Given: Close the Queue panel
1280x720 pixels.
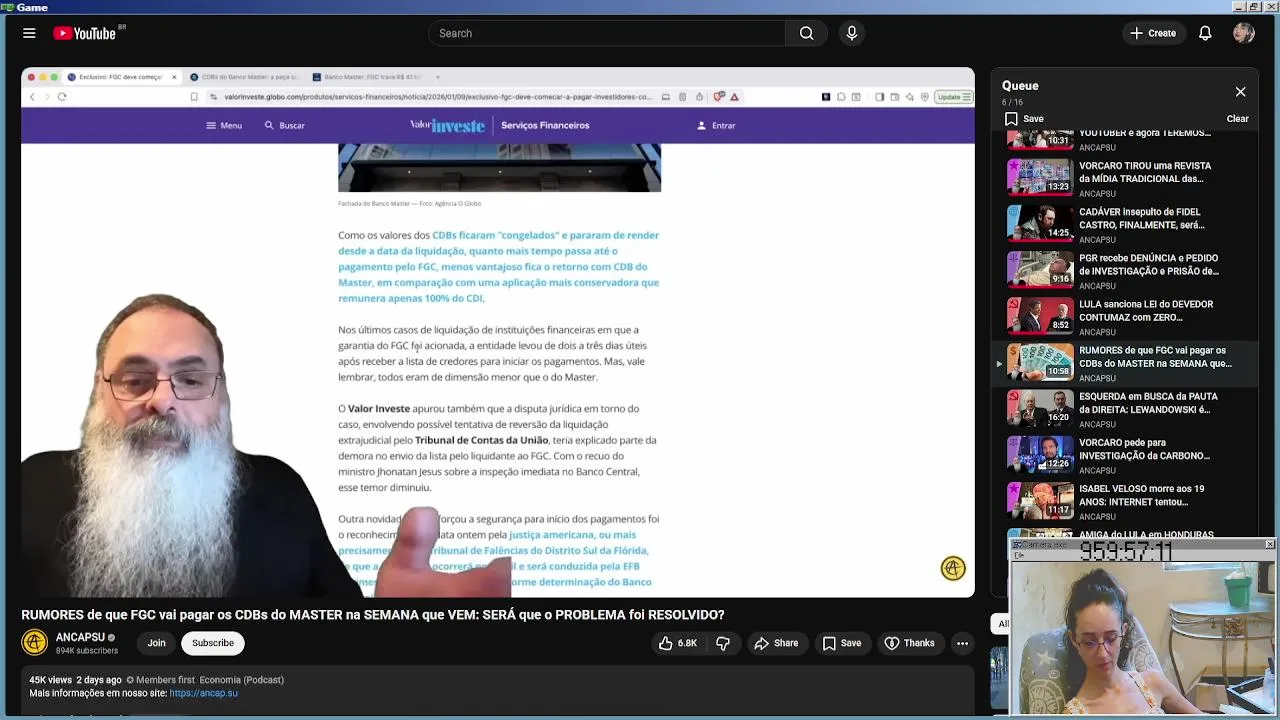Looking at the screenshot, I should pos(1240,92).
